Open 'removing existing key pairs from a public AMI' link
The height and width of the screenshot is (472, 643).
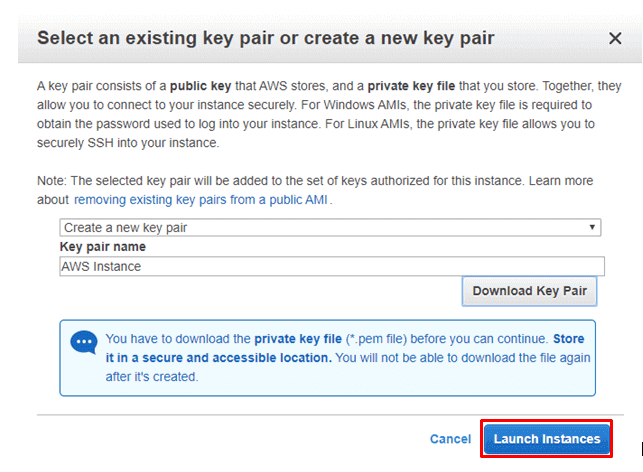pos(201,200)
